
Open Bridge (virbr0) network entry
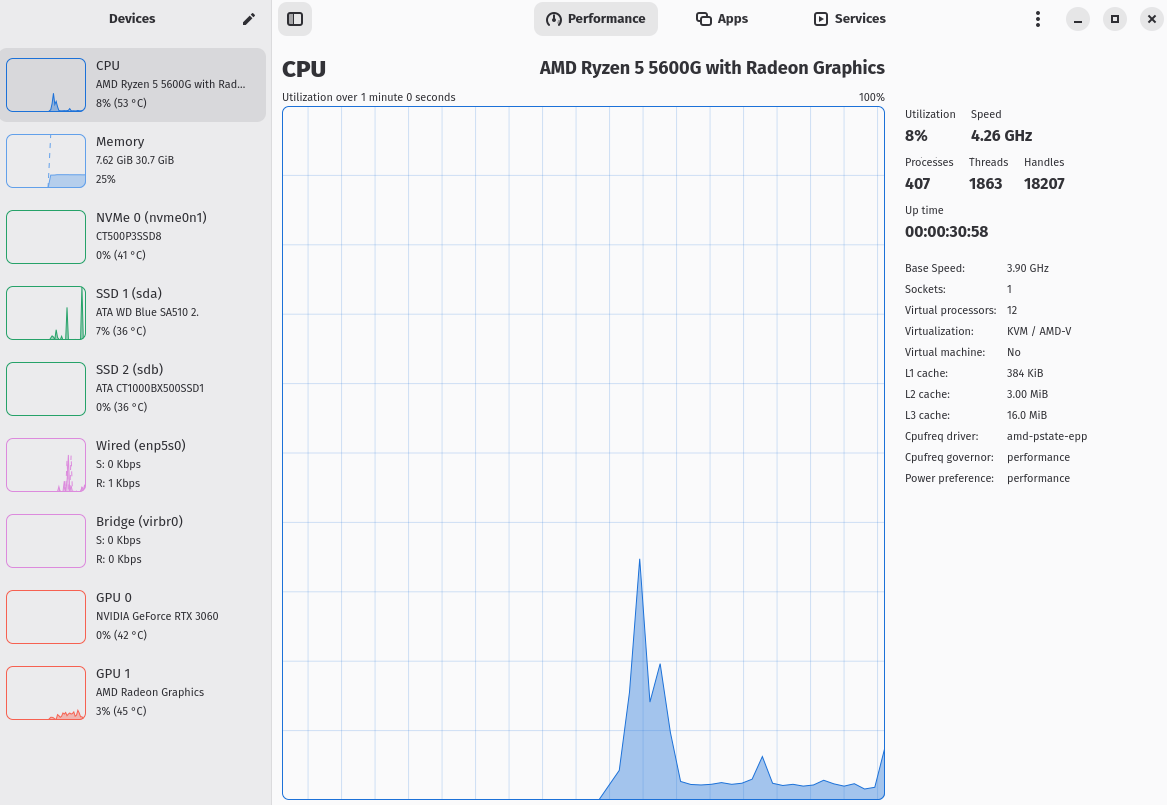point(139,521)
